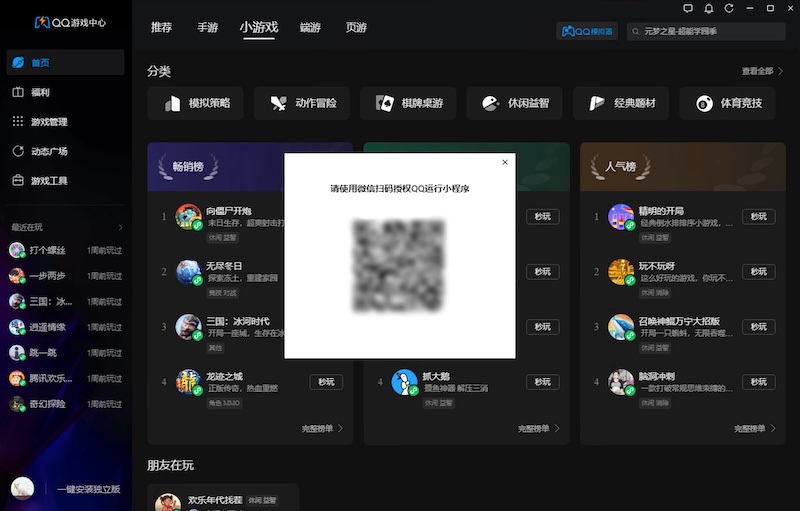The image size is (800, 511).
Task: Click 秒玩 for 龙迹之城
Action: click(327, 382)
